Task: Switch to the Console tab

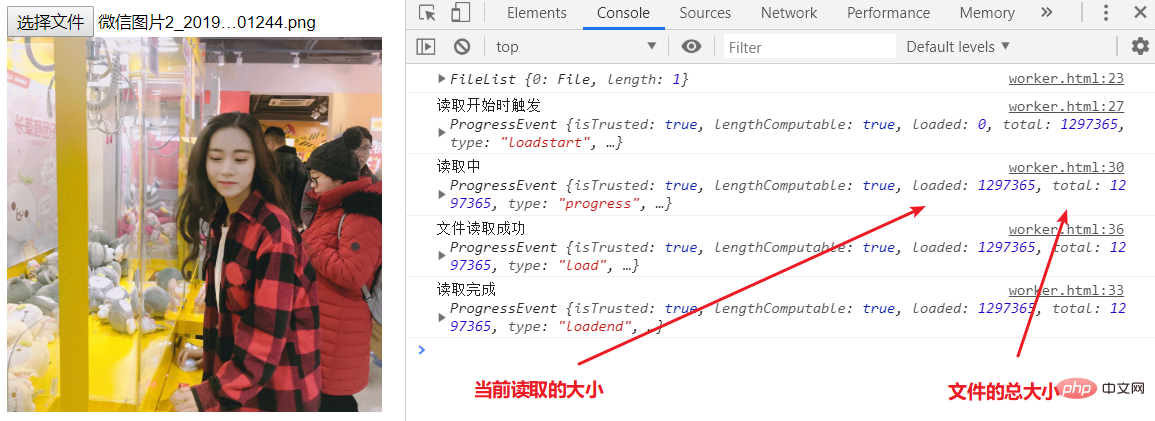Action: click(x=623, y=13)
